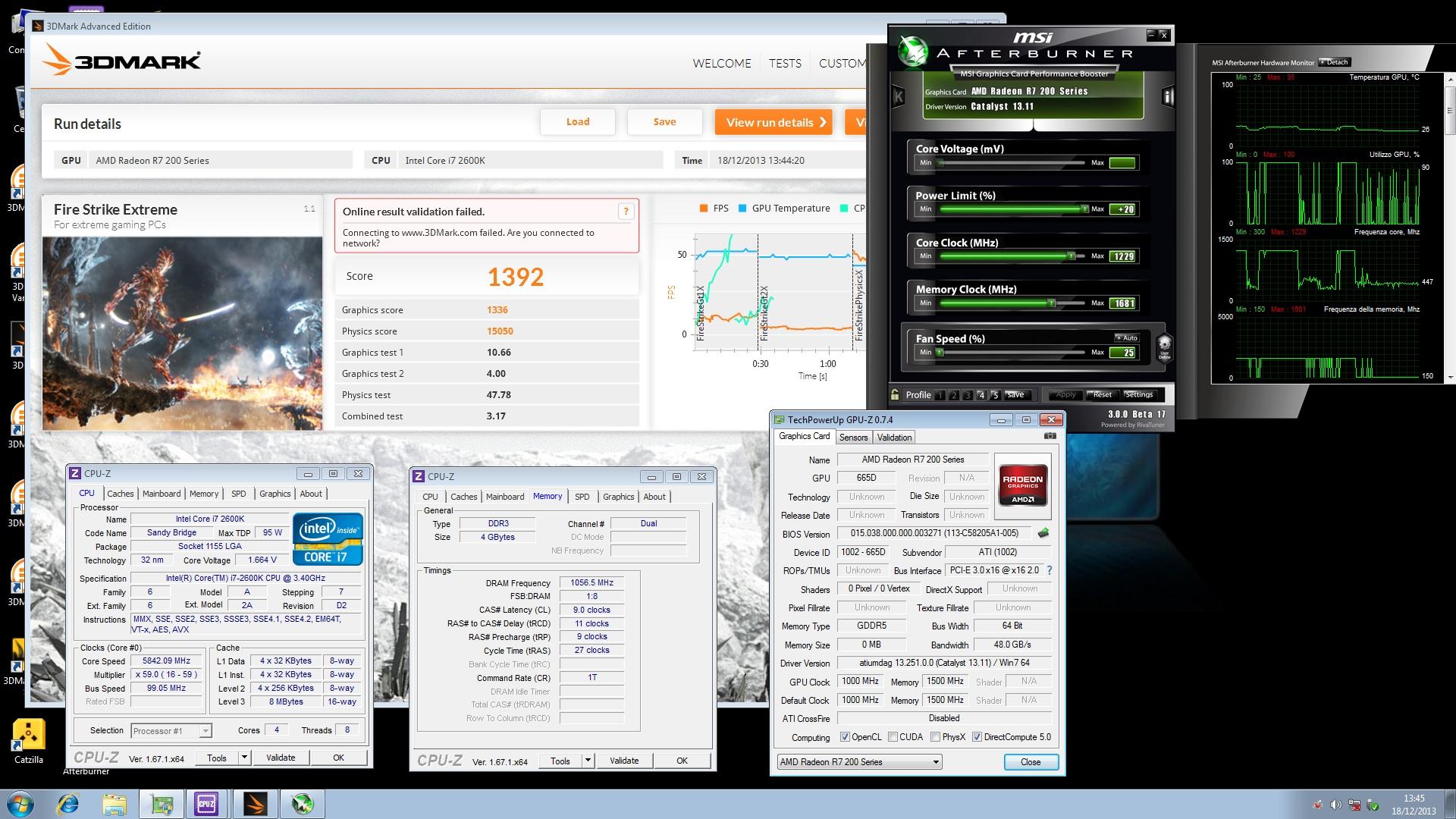Screen dimensions: 1456x819
Task: Click the Afterburner tray icon with red rocket
Action: point(1319,805)
